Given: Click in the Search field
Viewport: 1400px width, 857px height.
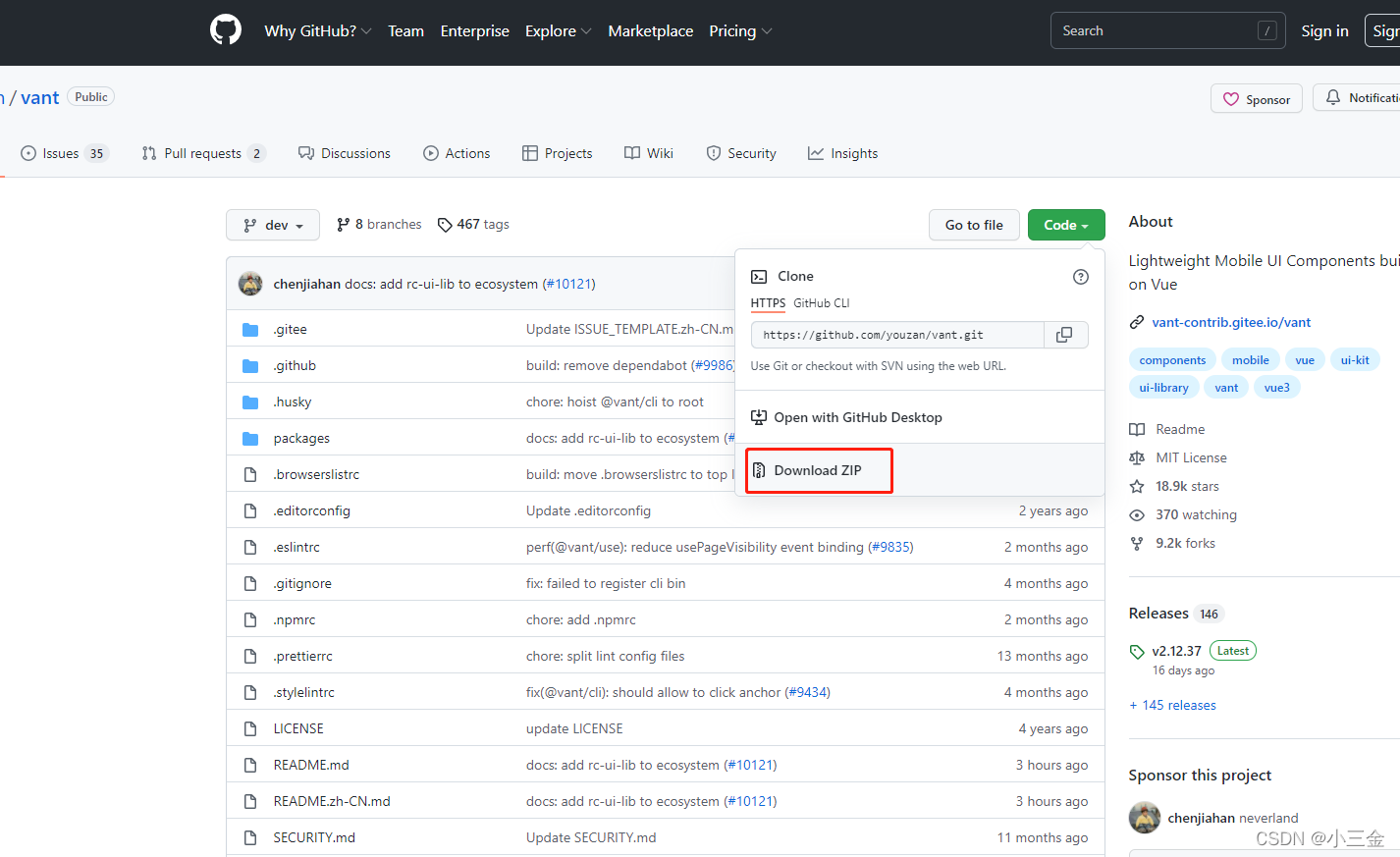Looking at the screenshot, I should point(1167,31).
